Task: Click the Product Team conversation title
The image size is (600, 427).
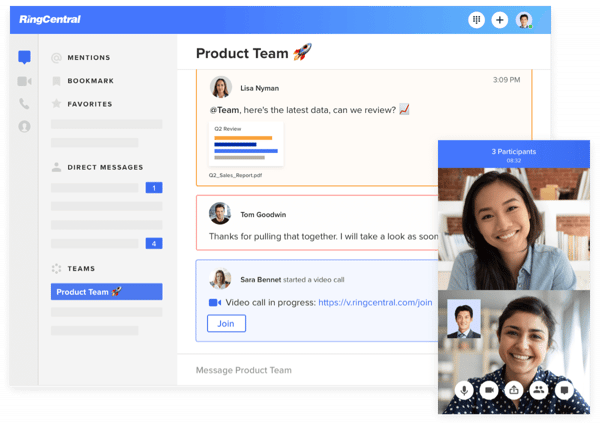Action: (x=254, y=53)
